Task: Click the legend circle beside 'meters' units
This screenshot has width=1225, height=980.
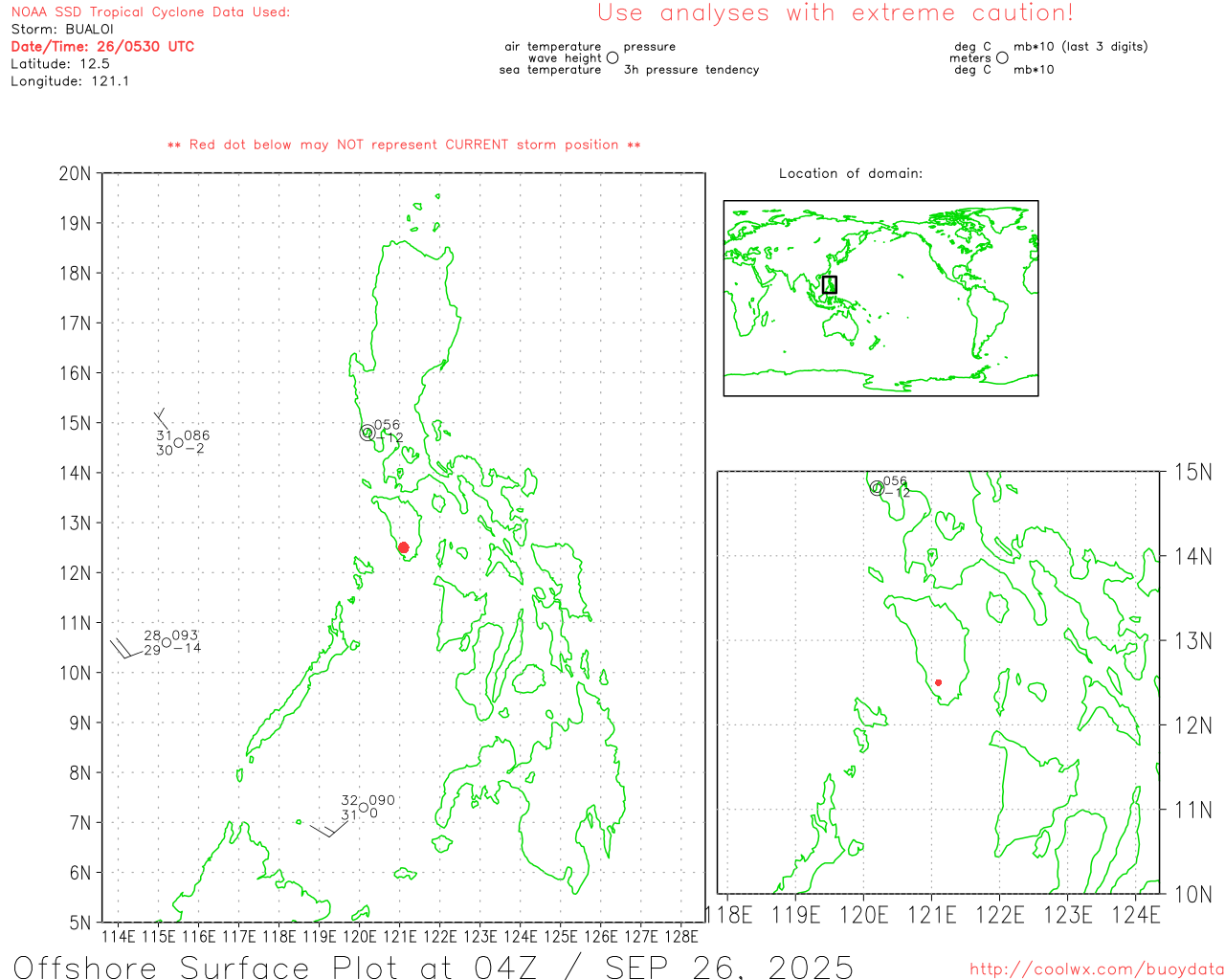Action: (1002, 57)
